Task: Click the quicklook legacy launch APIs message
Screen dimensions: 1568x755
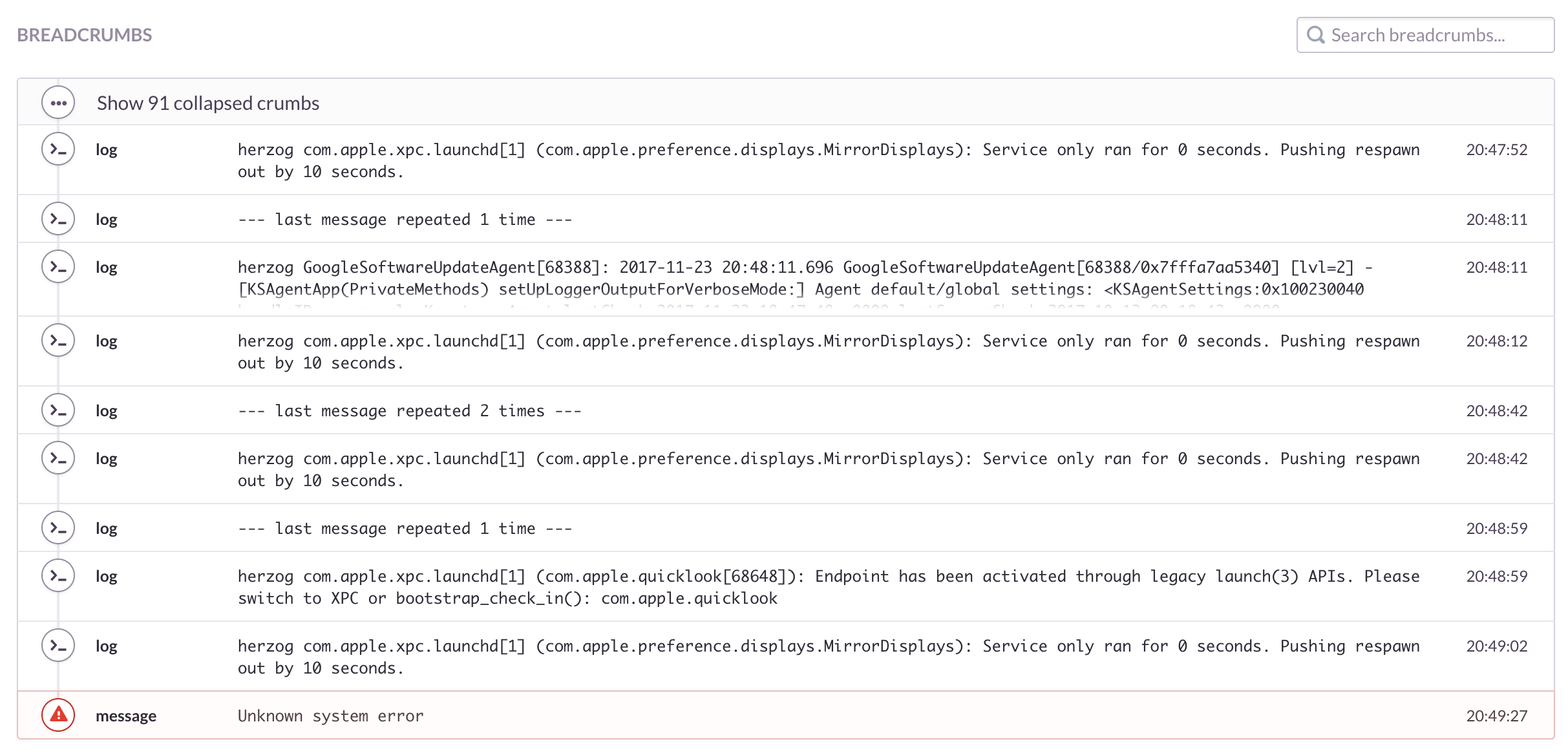Action: (827, 587)
